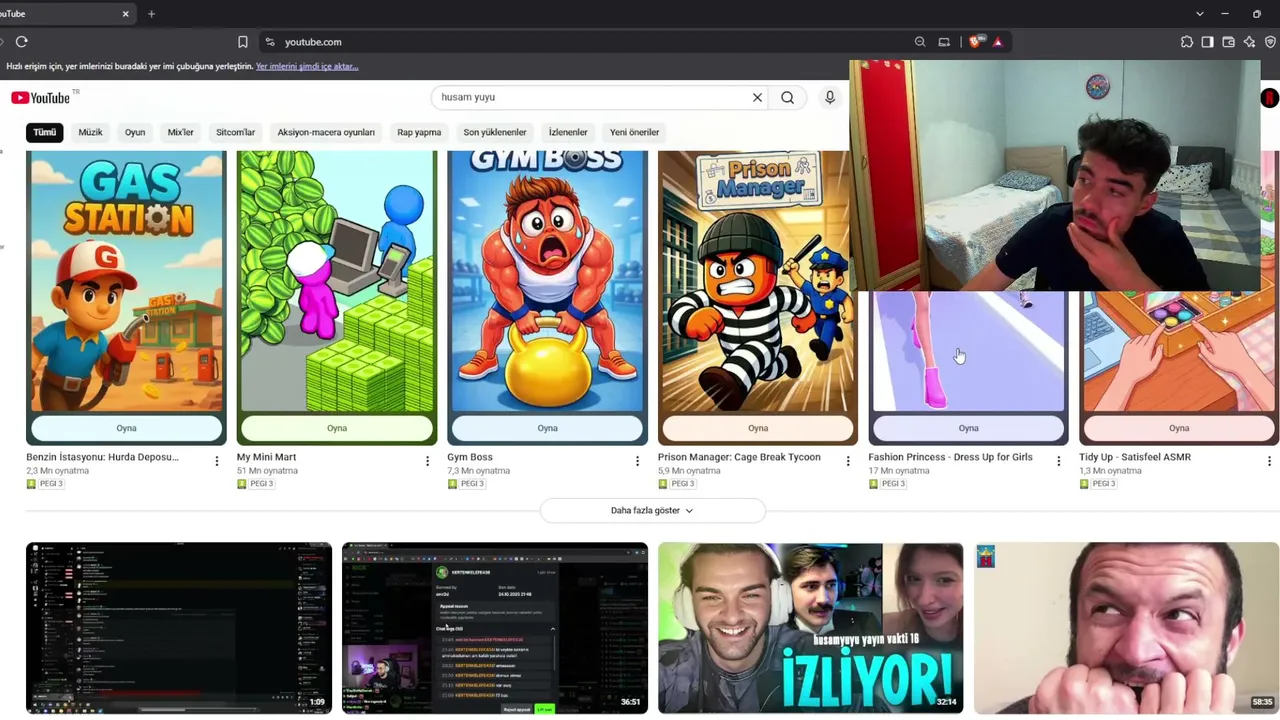Open the Tidy Up - Satisfeel ASMR title
1280x720 pixels.
[x=1135, y=457]
